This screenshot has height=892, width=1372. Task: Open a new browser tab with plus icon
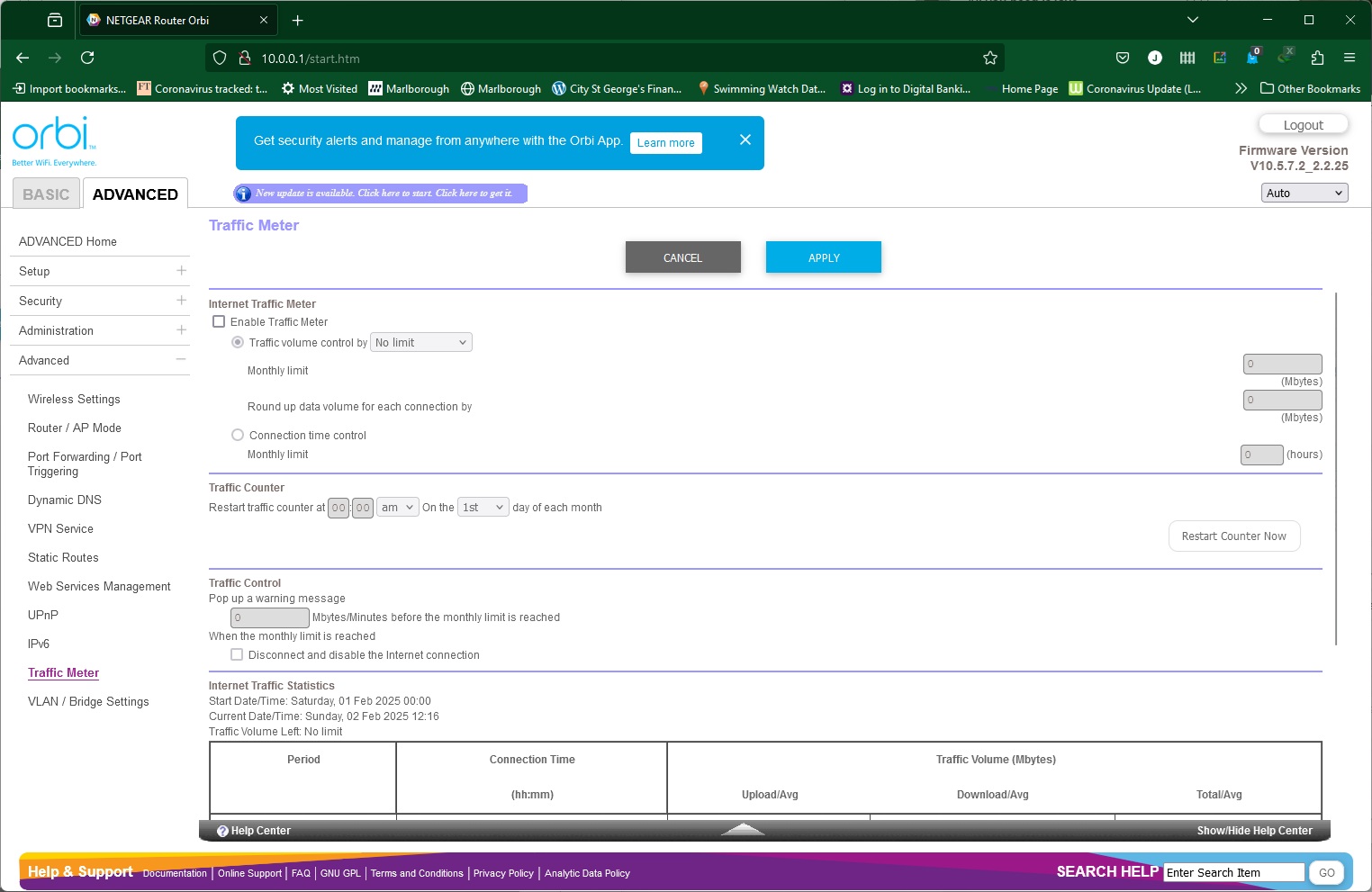298,20
